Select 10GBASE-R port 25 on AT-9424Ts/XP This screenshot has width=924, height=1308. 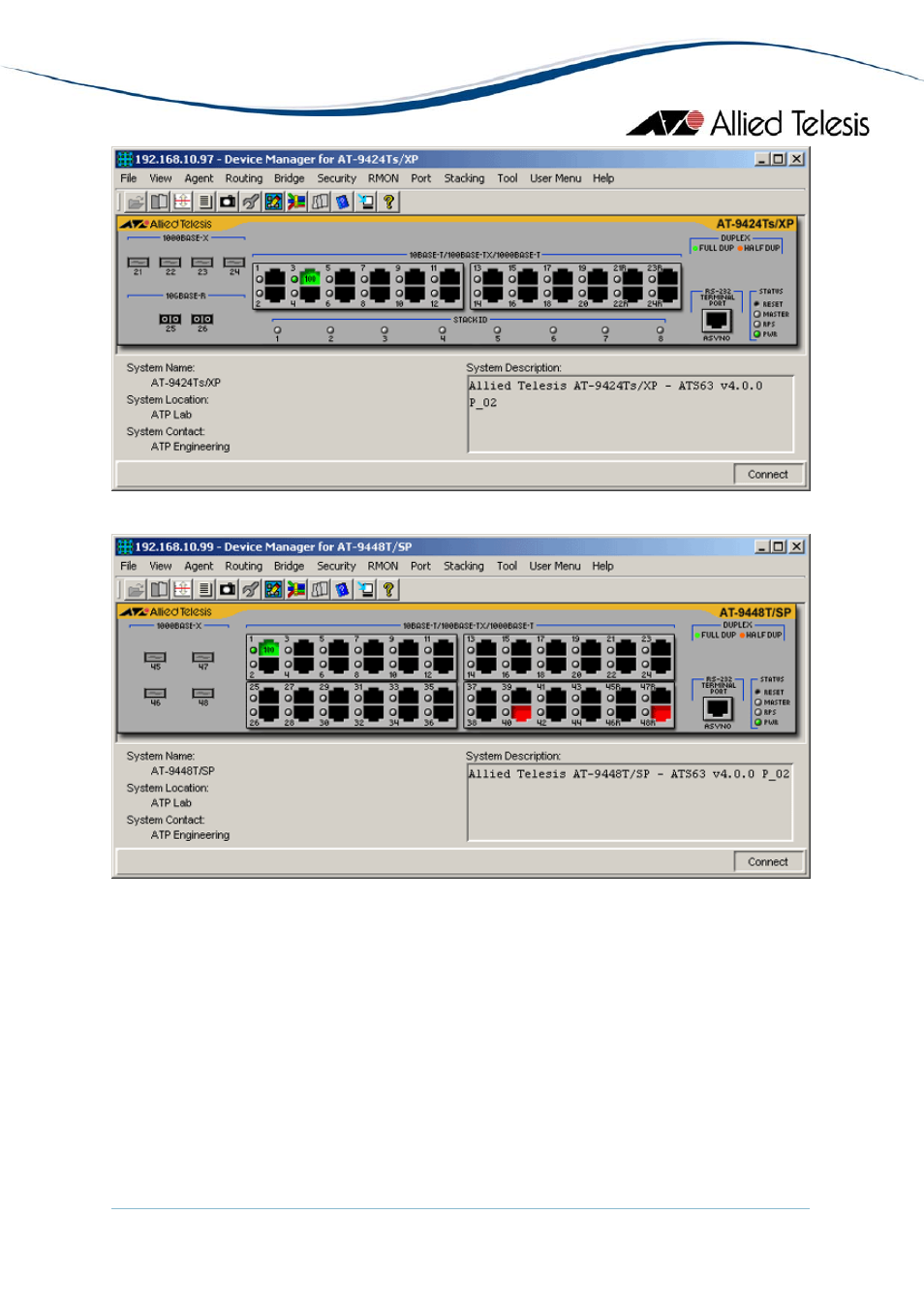170,319
